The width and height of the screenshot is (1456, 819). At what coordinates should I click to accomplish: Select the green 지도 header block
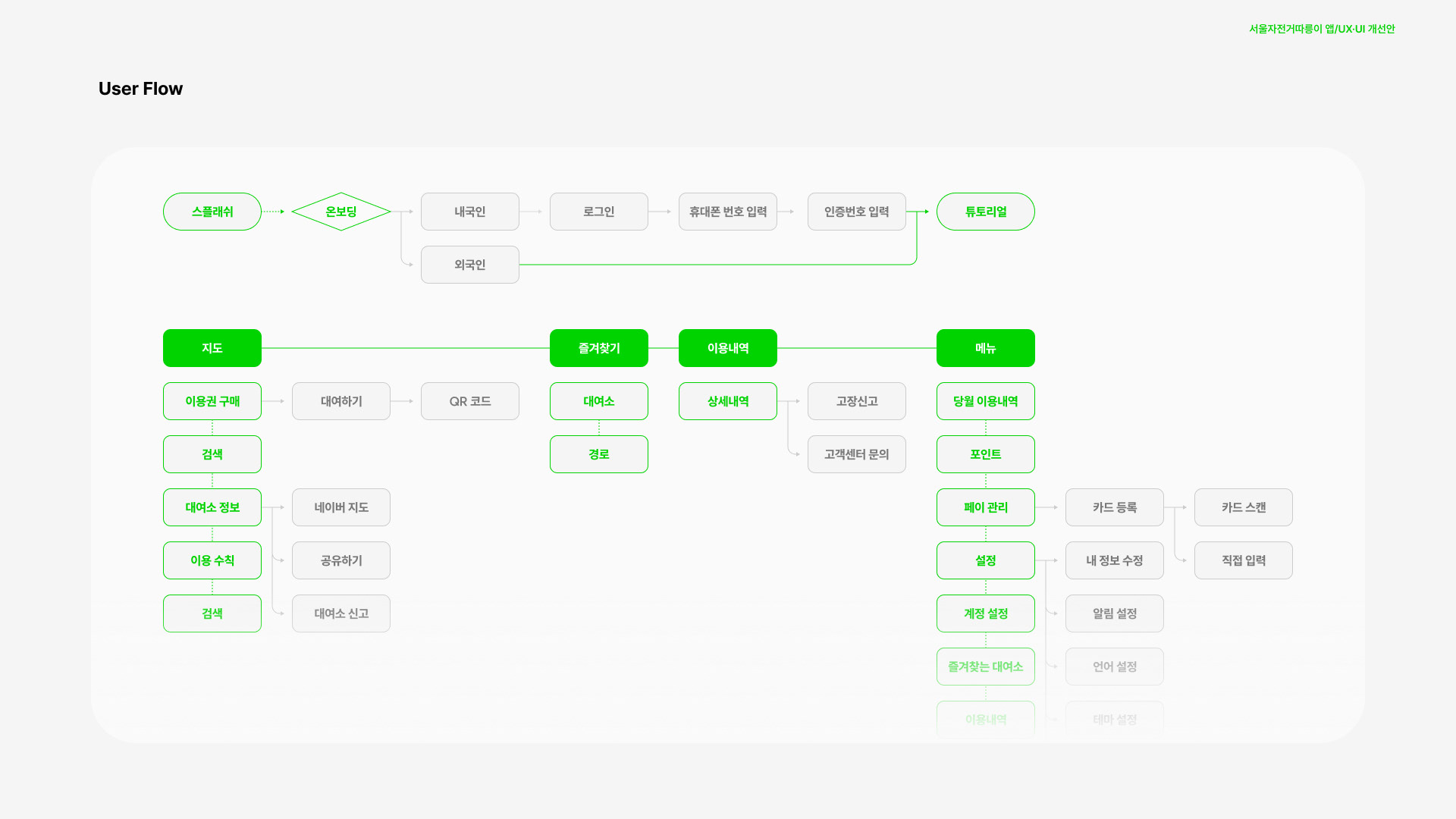[x=212, y=348]
